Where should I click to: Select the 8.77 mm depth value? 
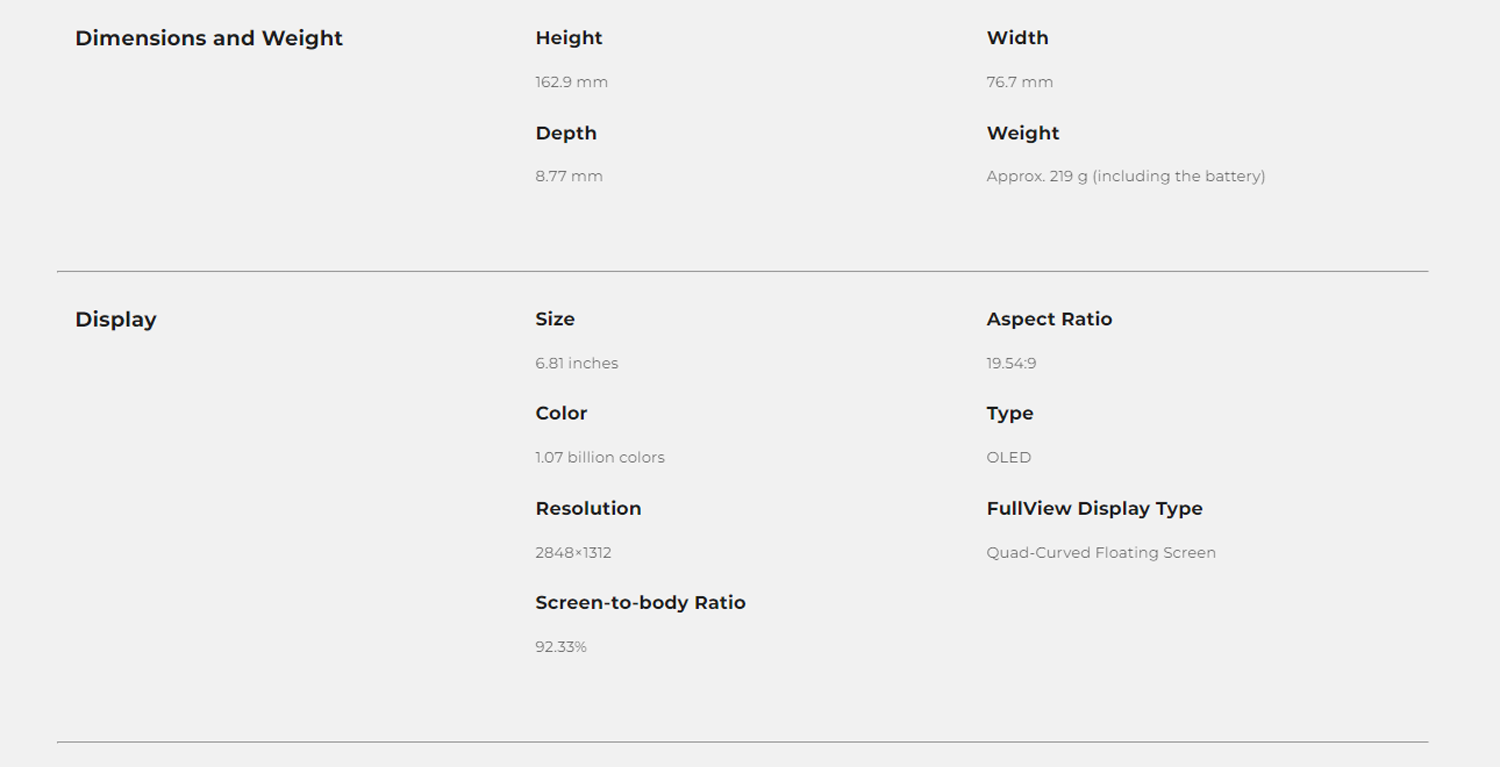pyautogui.click(x=569, y=176)
